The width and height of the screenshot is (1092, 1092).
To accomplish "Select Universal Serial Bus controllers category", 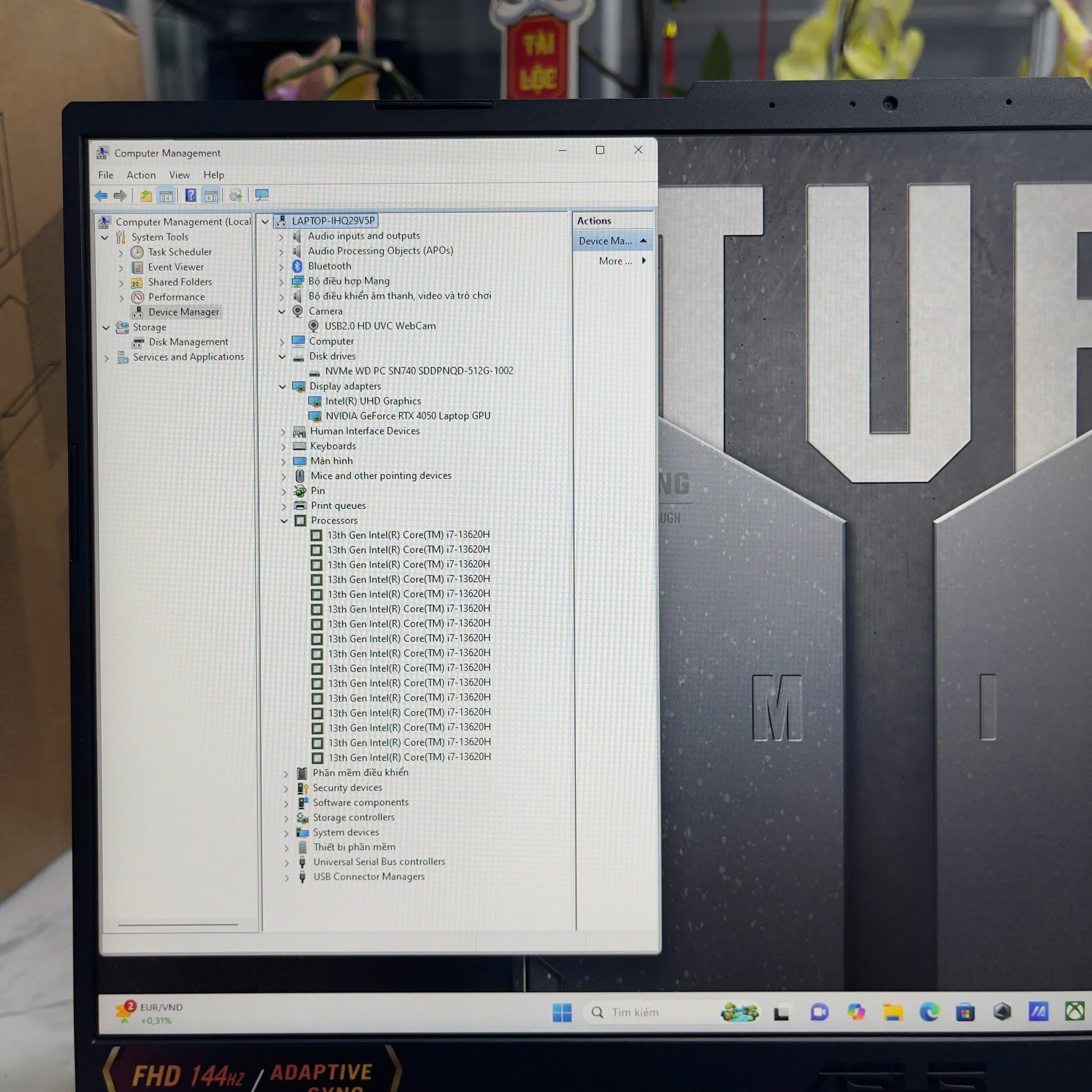I will tap(379, 862).
